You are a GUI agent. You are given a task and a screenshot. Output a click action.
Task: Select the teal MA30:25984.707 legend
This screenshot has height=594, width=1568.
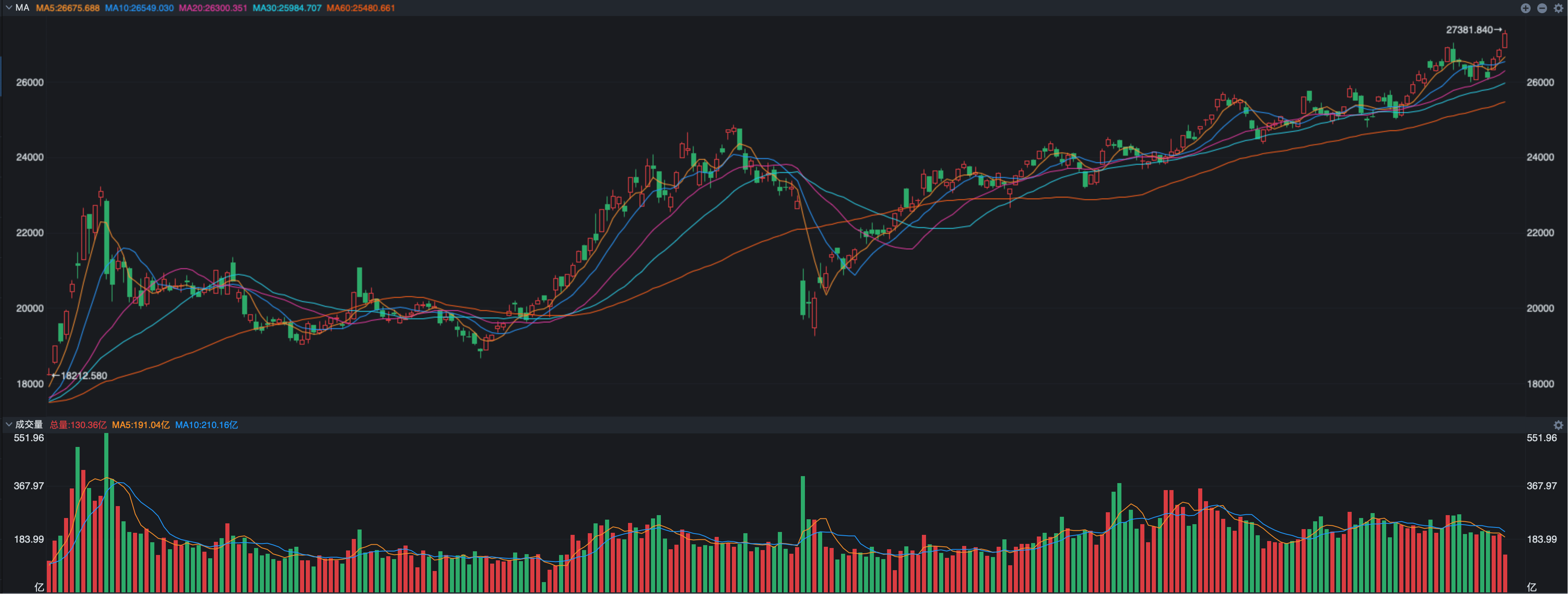(287, 8)
